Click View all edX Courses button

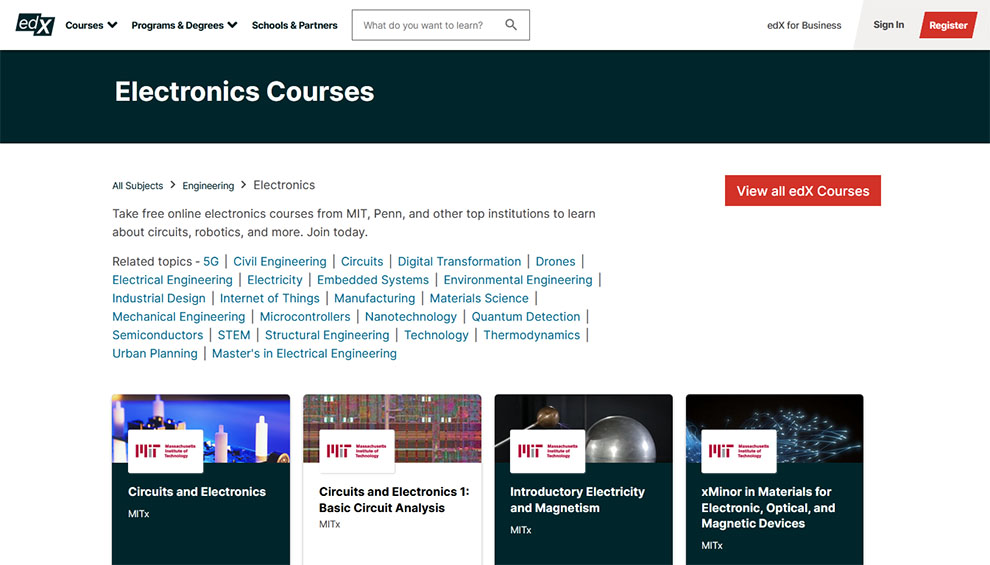tap(802, 191)
